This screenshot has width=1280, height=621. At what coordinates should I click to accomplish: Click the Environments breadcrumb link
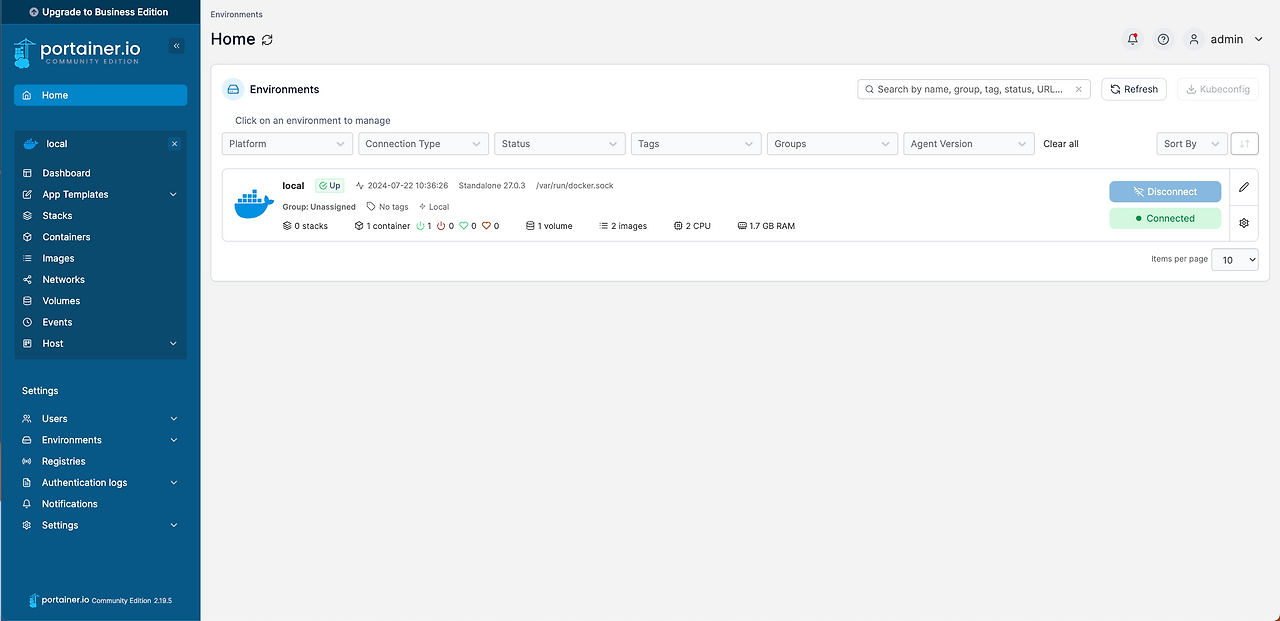click(x=236, y=15)
